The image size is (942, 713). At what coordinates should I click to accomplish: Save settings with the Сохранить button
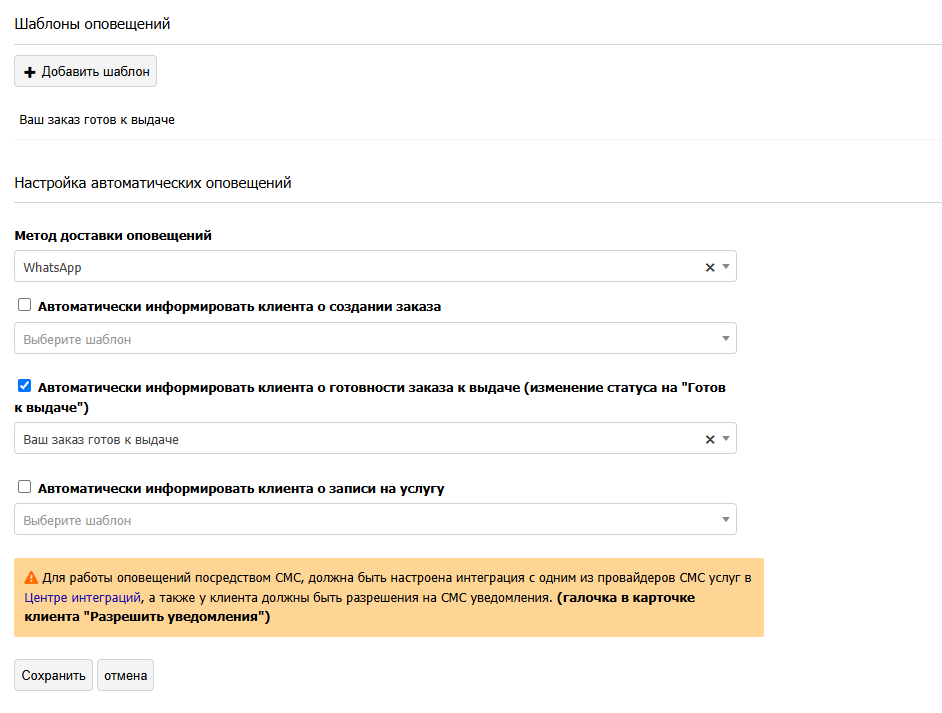pyautogui.click(x=54, y=675)
